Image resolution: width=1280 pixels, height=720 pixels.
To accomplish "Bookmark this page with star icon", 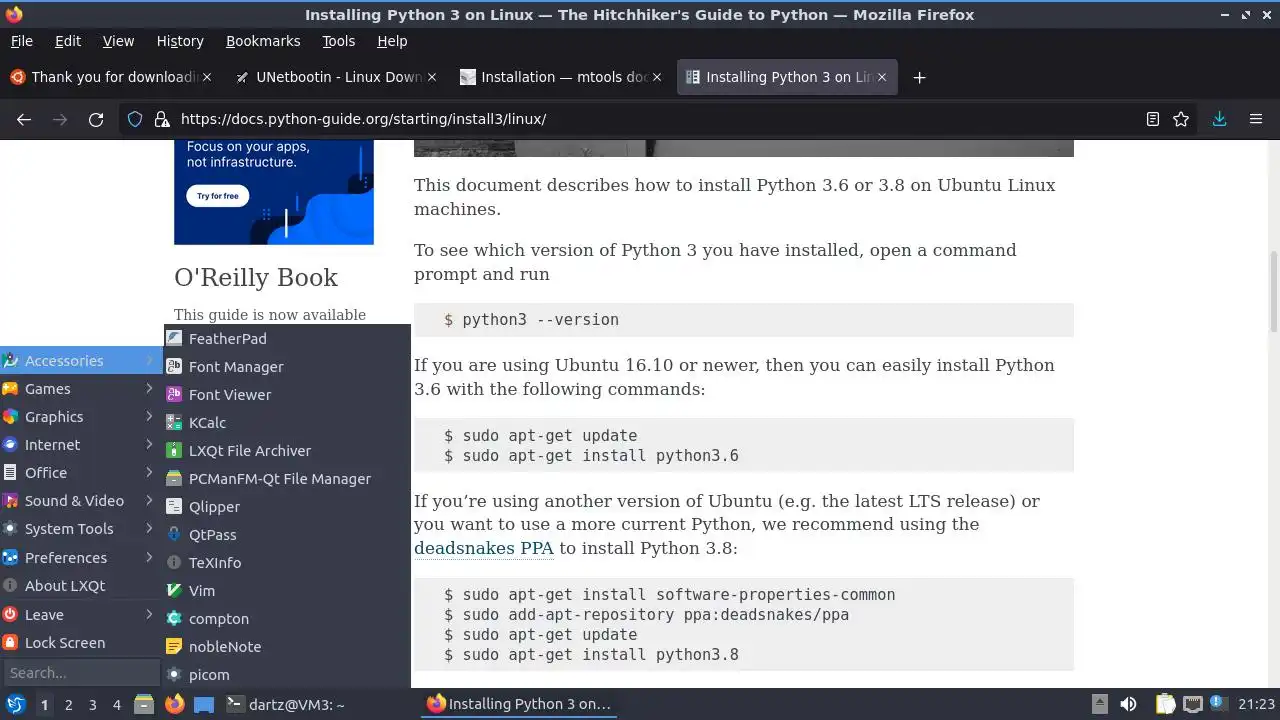I will coord(1181,119).
